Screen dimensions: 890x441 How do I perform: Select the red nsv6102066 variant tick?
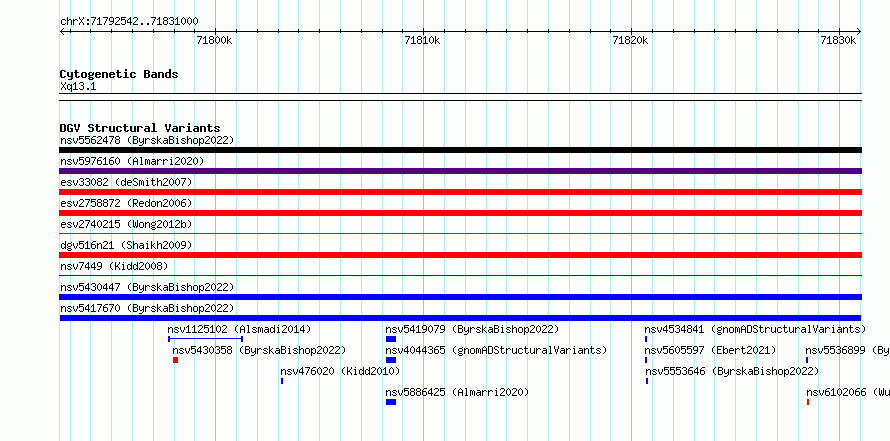(x=808, y=402)
